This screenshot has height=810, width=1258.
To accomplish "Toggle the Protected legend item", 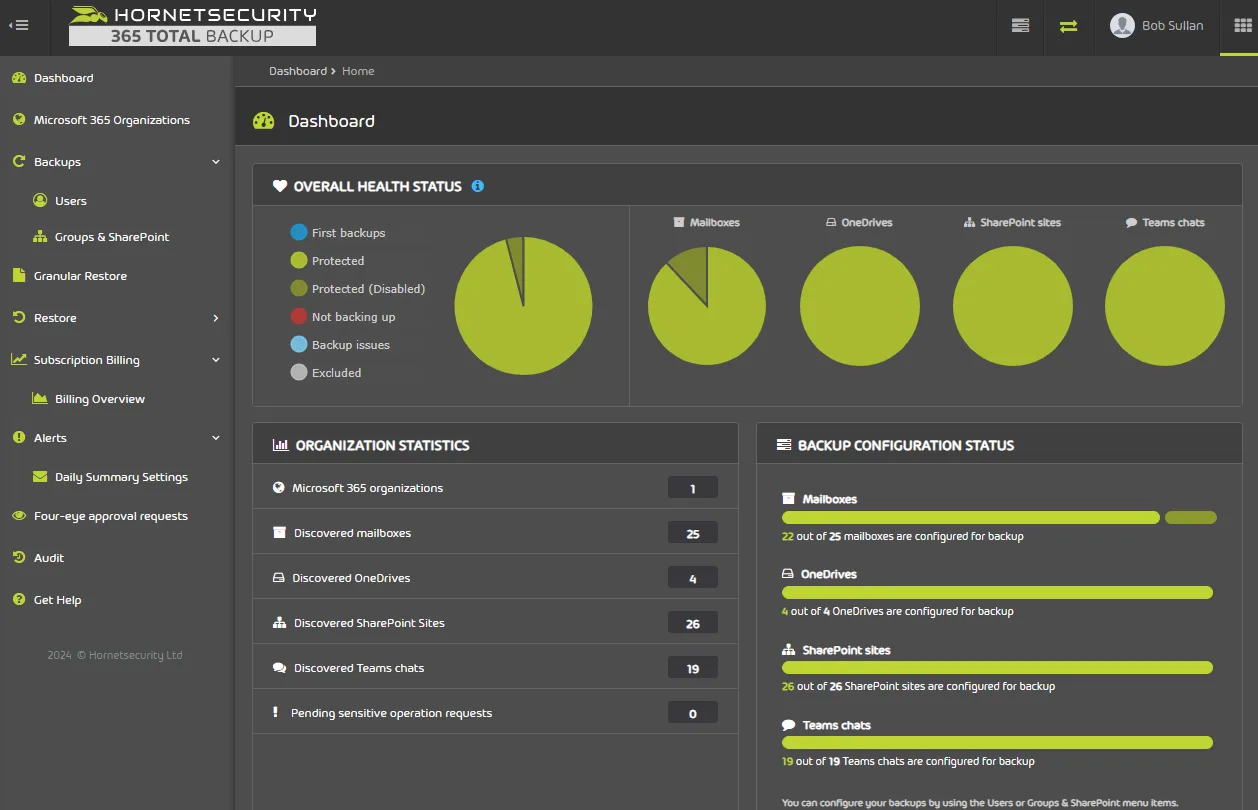I will [327, 261].
